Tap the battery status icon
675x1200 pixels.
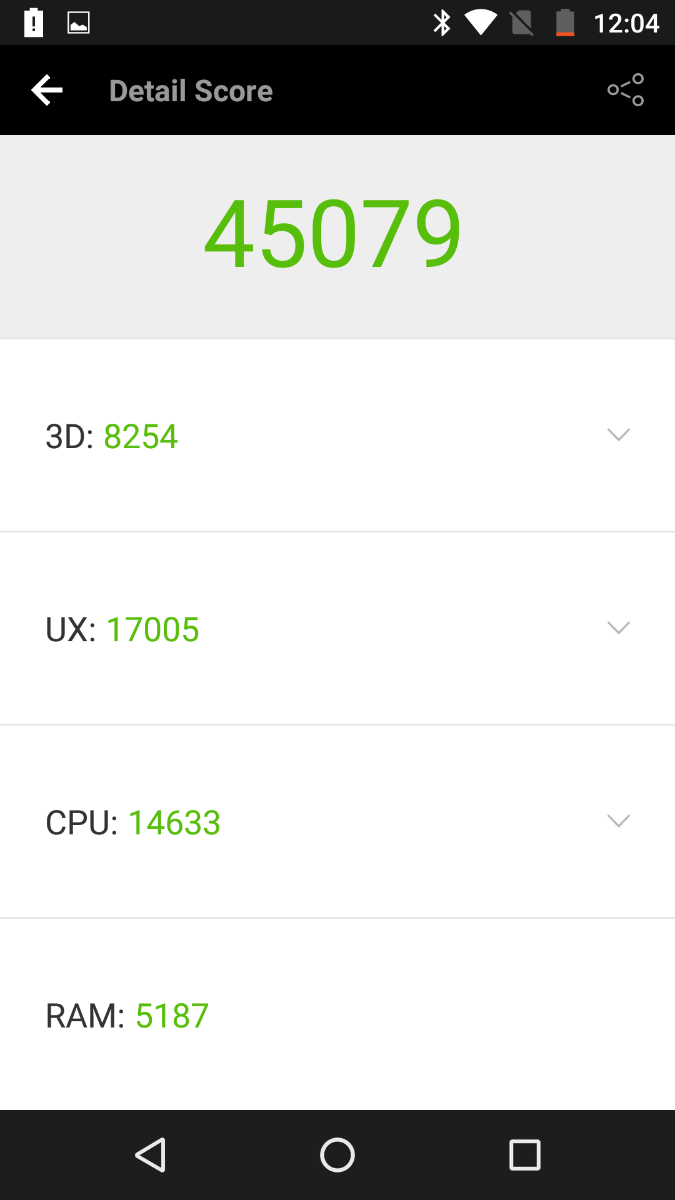tap(565, 22)
